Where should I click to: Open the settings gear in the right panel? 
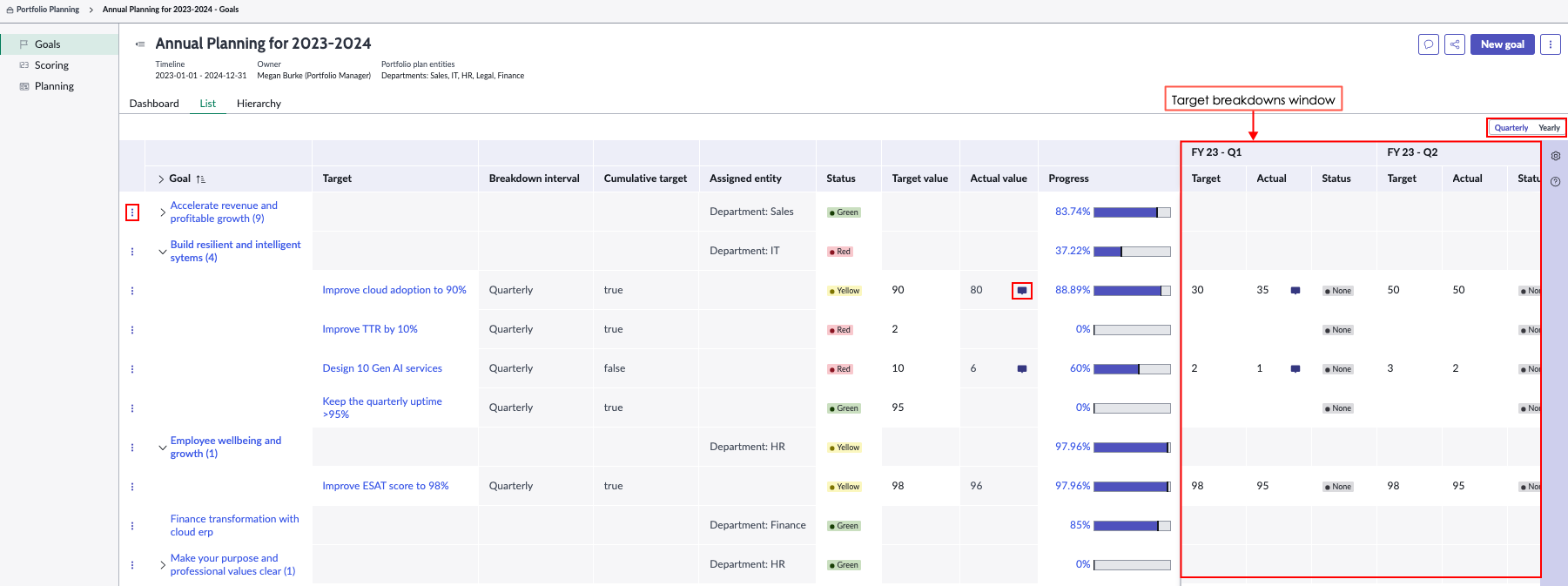(1556, 156)
